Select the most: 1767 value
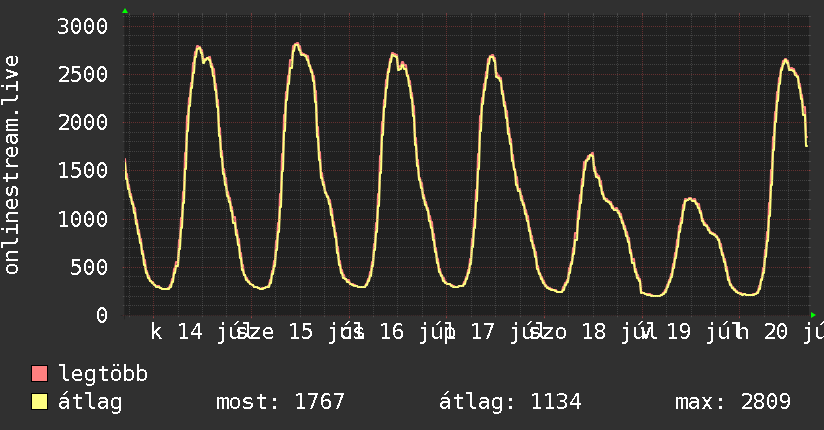Viewport: 824px width, 430px height. [x=280, y=402]
